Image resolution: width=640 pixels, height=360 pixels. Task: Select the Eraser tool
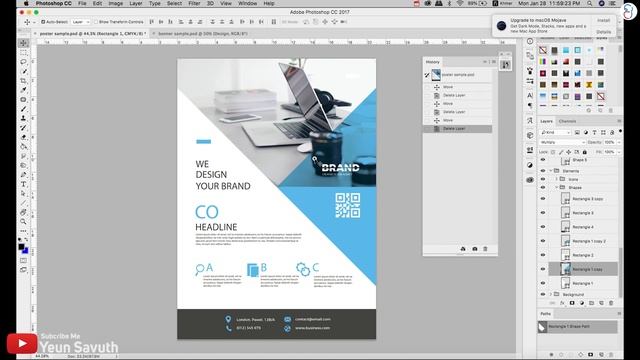click(23, 137)
